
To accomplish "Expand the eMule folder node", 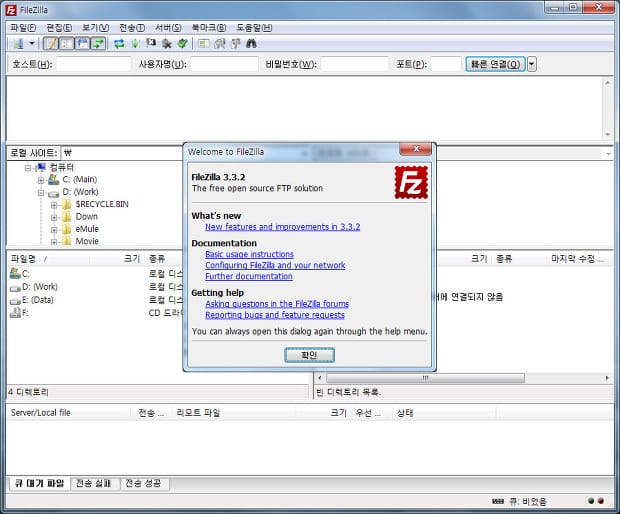I will pos(54,230).
